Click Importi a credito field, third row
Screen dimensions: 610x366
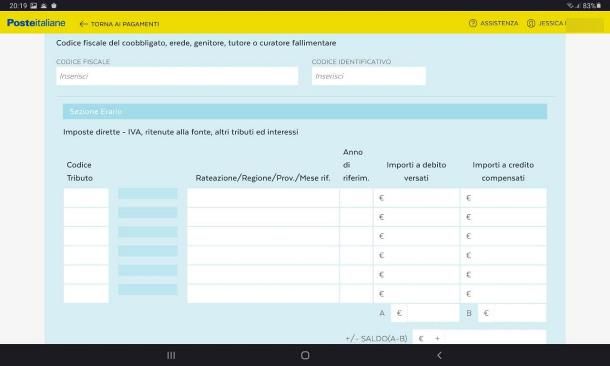click(x=503, y=236)
